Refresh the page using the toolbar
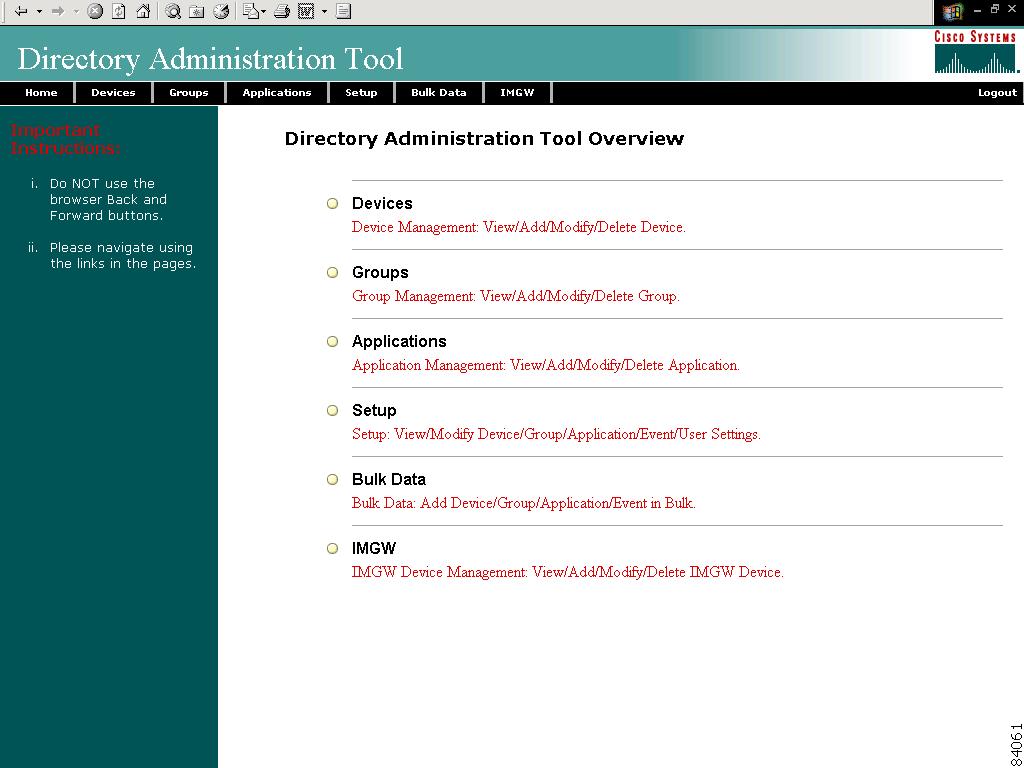Viewport: 1024px width, 768px height. [x=117, y=12]
